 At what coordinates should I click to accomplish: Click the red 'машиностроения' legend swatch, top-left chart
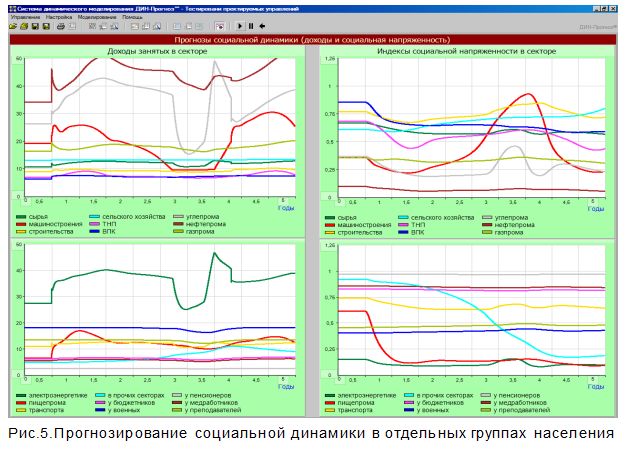tap(23, 225)
